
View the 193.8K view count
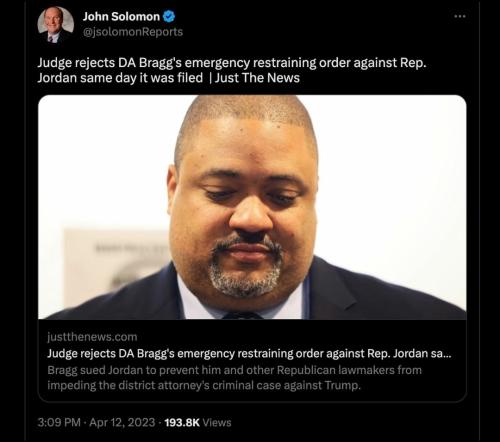point(182,422)
